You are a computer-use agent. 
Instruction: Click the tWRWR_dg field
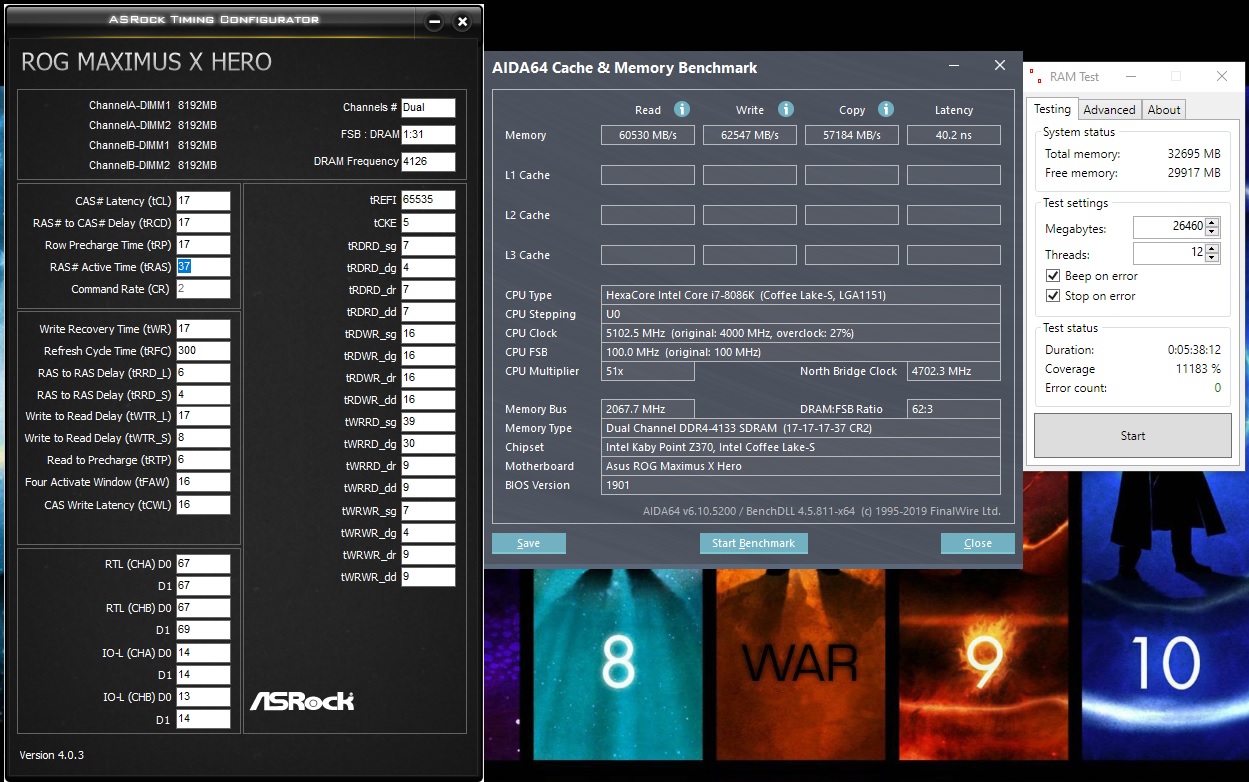(x=428, y=532)
